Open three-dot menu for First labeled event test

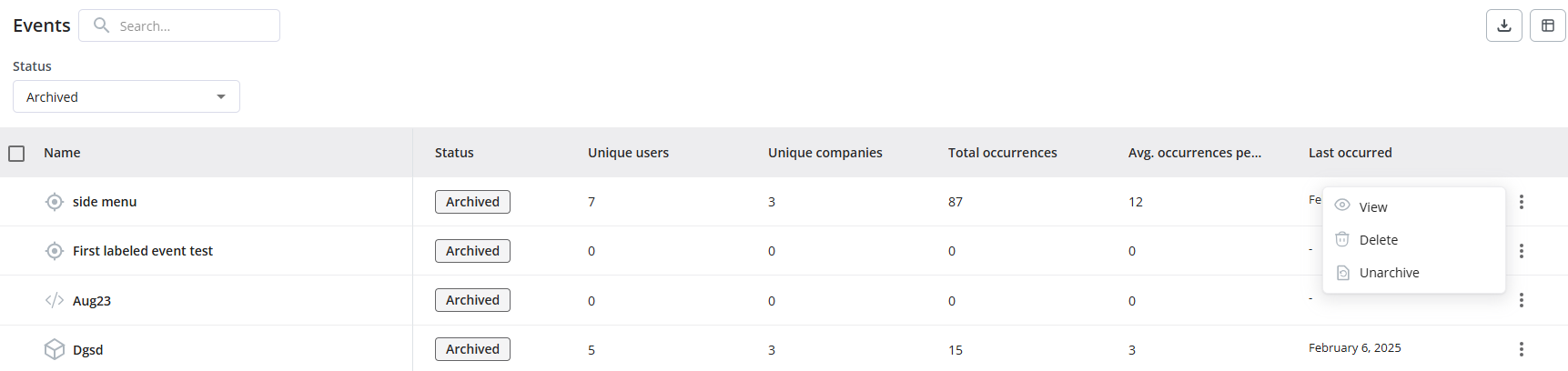(x=1522, y=251)
